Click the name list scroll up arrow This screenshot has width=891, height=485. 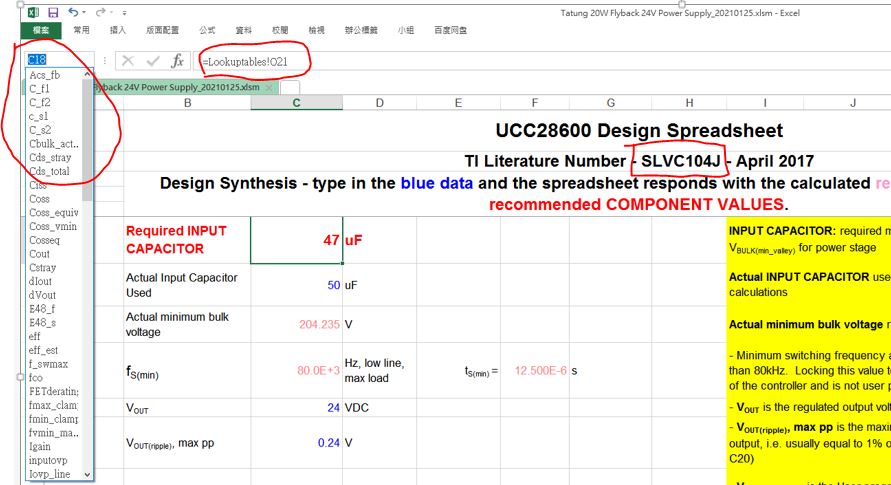tap(88, 74)
